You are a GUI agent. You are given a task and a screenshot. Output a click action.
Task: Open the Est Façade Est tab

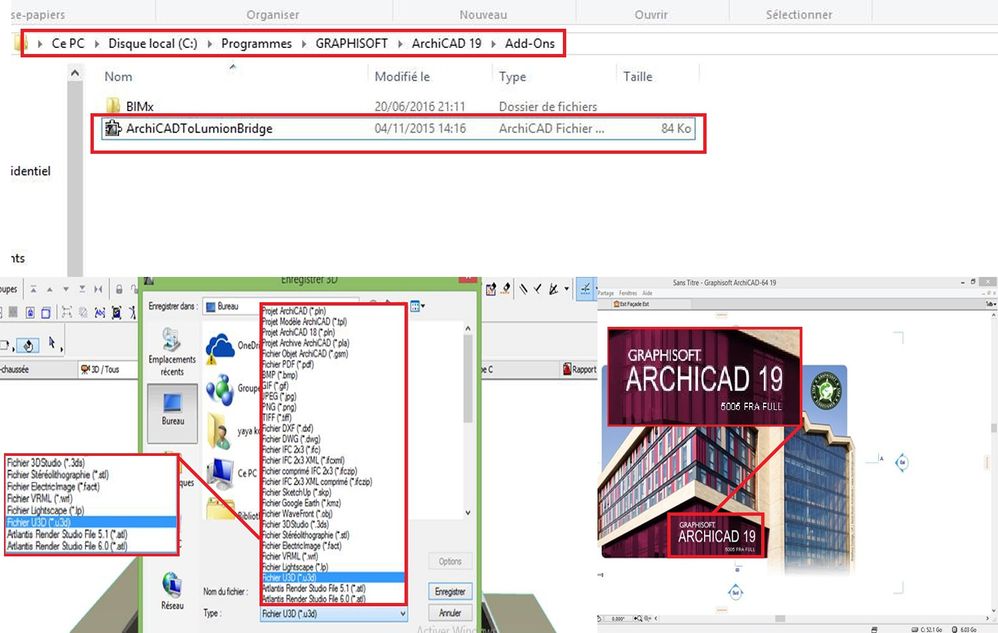coord(631,304)
